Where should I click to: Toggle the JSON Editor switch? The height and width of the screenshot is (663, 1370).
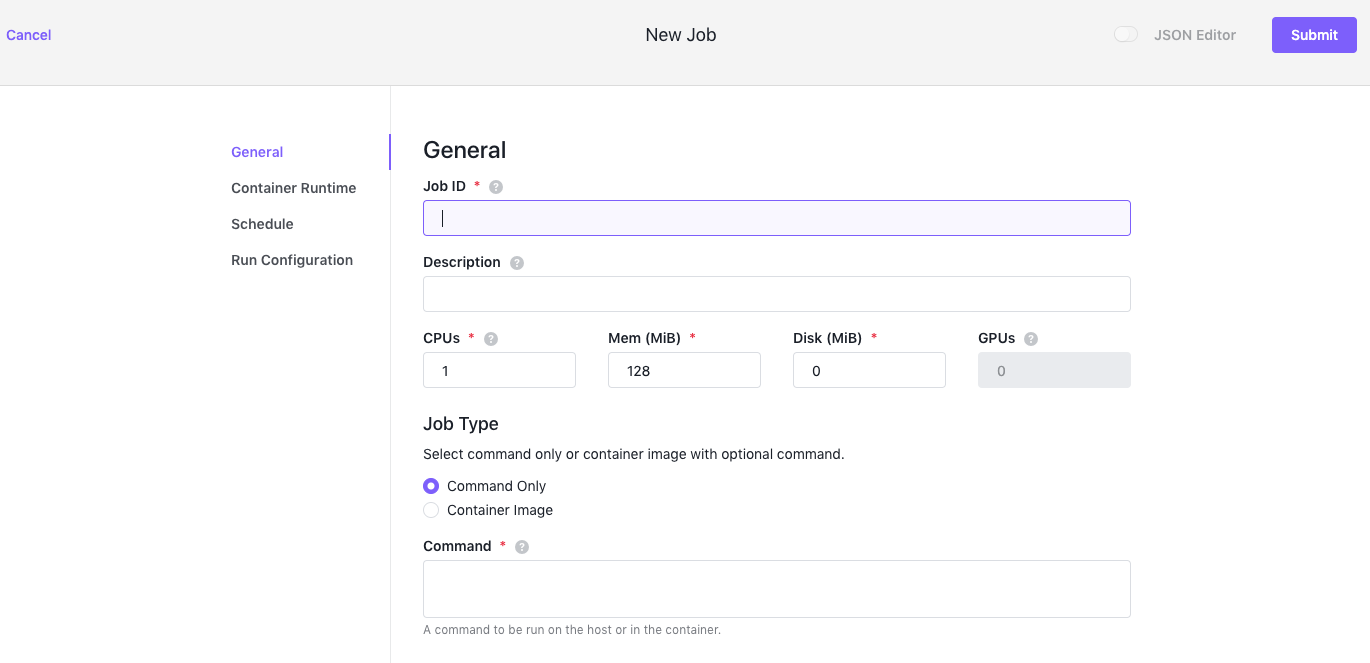pos(1126,35)
